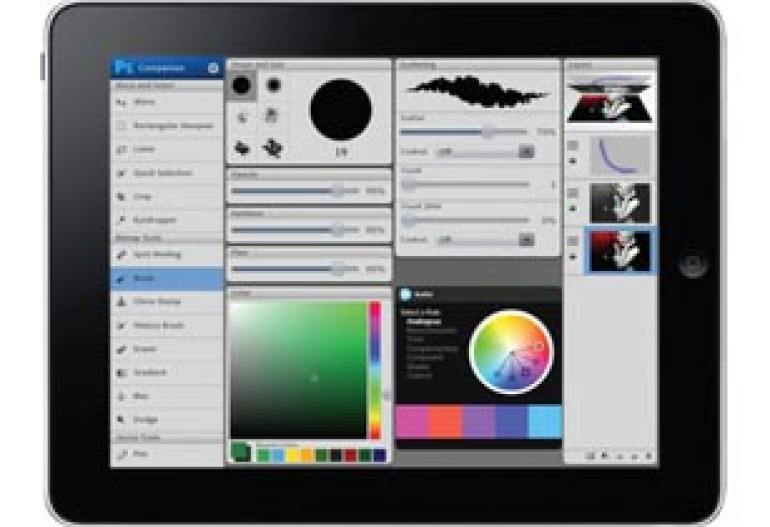Pick the red swatch below color field
Screen dimensions: 770x527
click(351, 456)
